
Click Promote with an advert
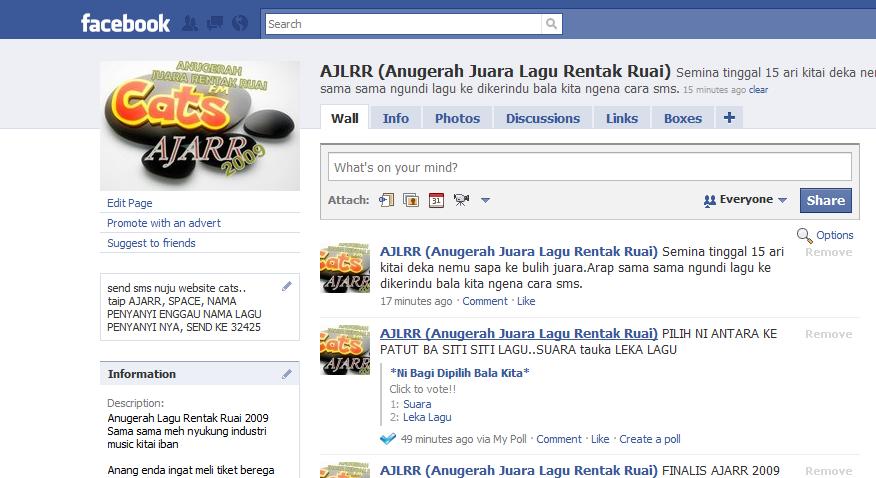pyautogui.click(x=164, y=223)
